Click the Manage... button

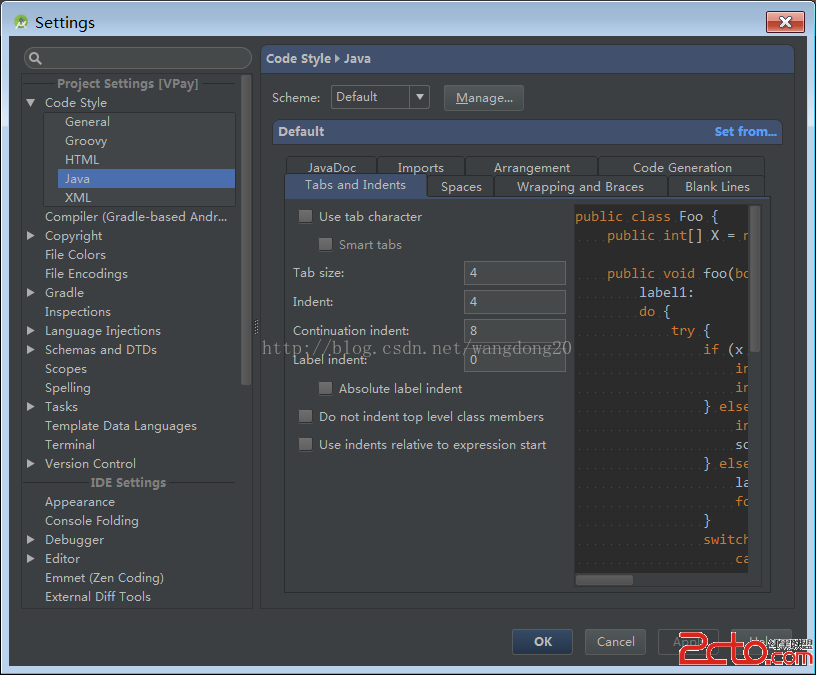click(x=484, y=98)
